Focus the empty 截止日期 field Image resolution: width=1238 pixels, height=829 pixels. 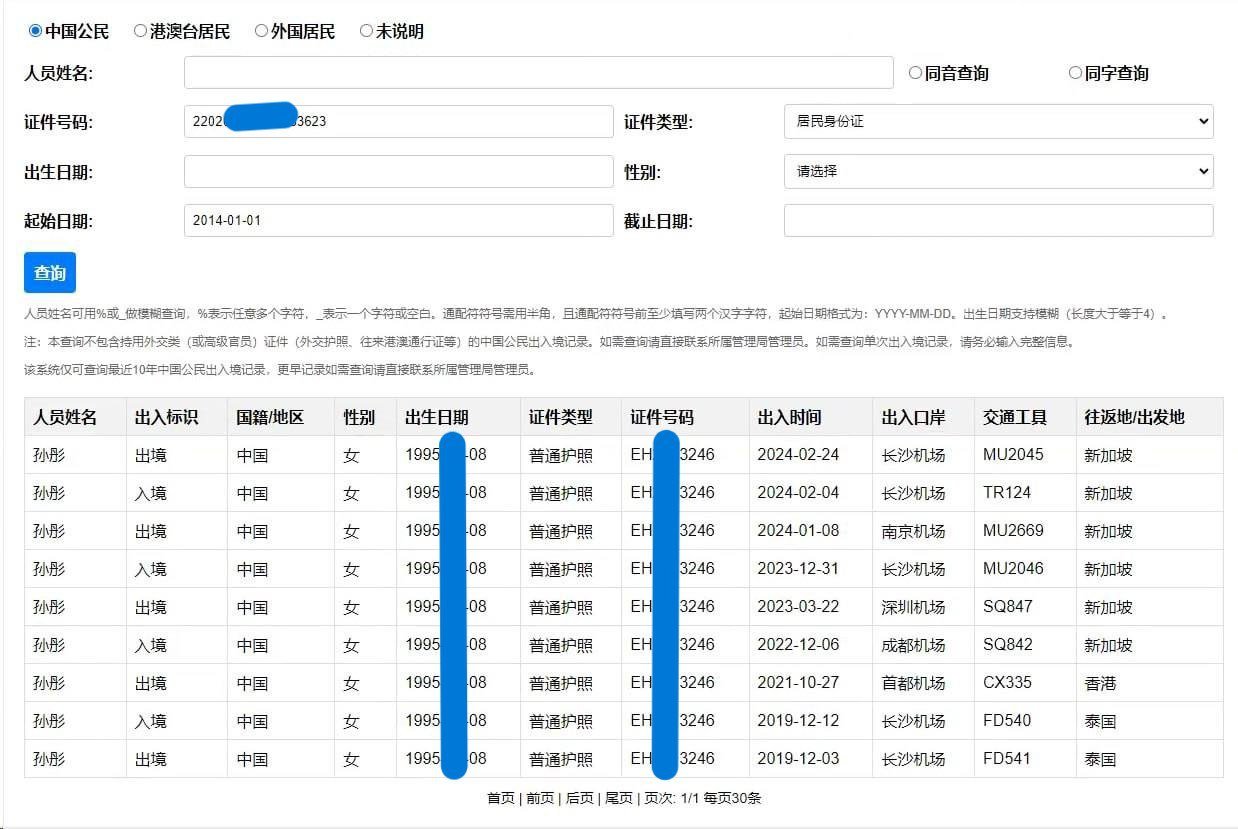point(998,220)
